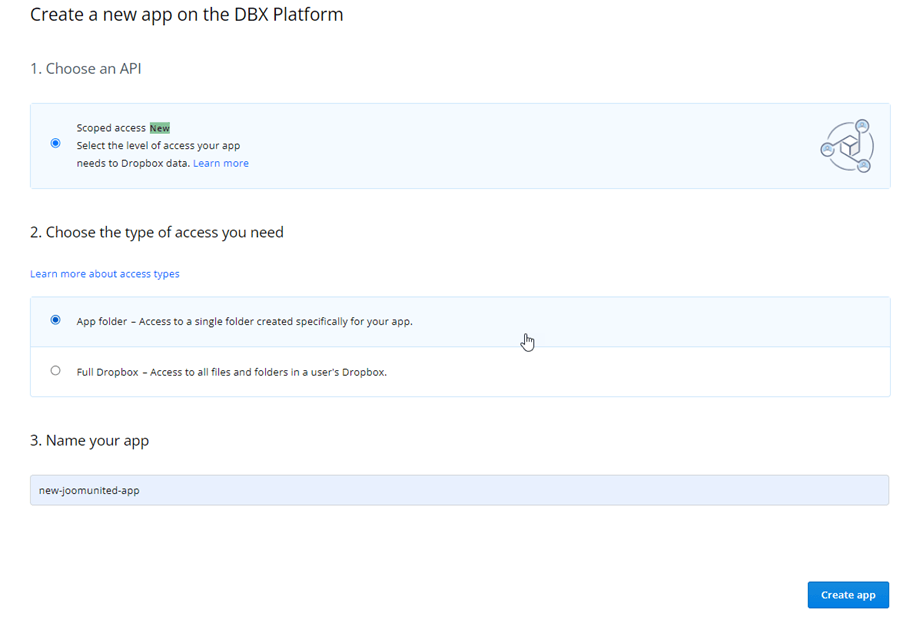Screen dimensions: 920x623
Task: Click empty middle of Scoped access panel
Action: [520, 146]
